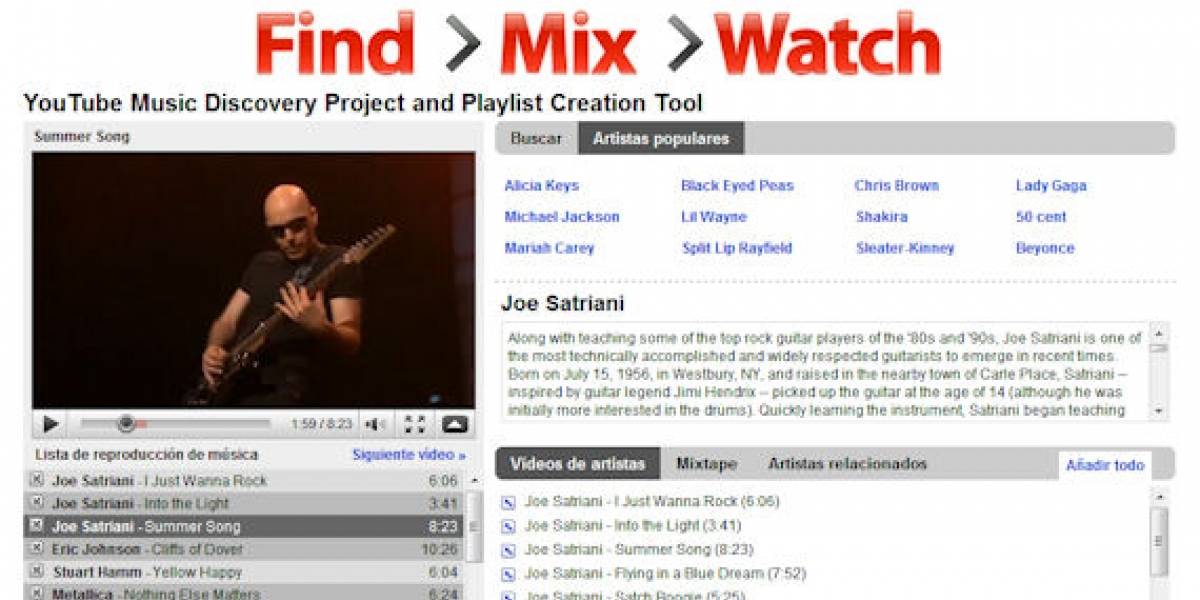Image resolution: width=1200 pixels, height=600 pixels.
Task: Click the eject-style button in player controls
Action: [x=454, y=424]
